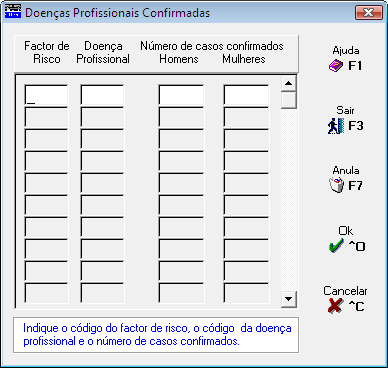Focus first-row Homens field
The width and height of the screenshot is (388, 368).
click(181, 95)
